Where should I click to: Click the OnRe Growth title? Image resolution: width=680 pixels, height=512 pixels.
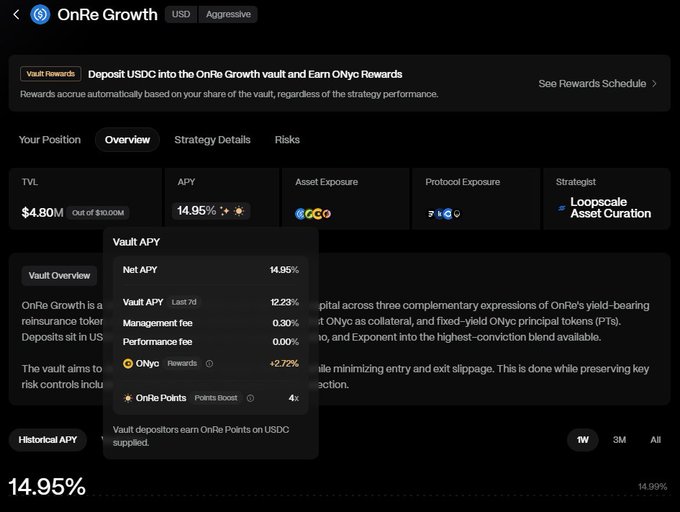(x=108, y=15)
